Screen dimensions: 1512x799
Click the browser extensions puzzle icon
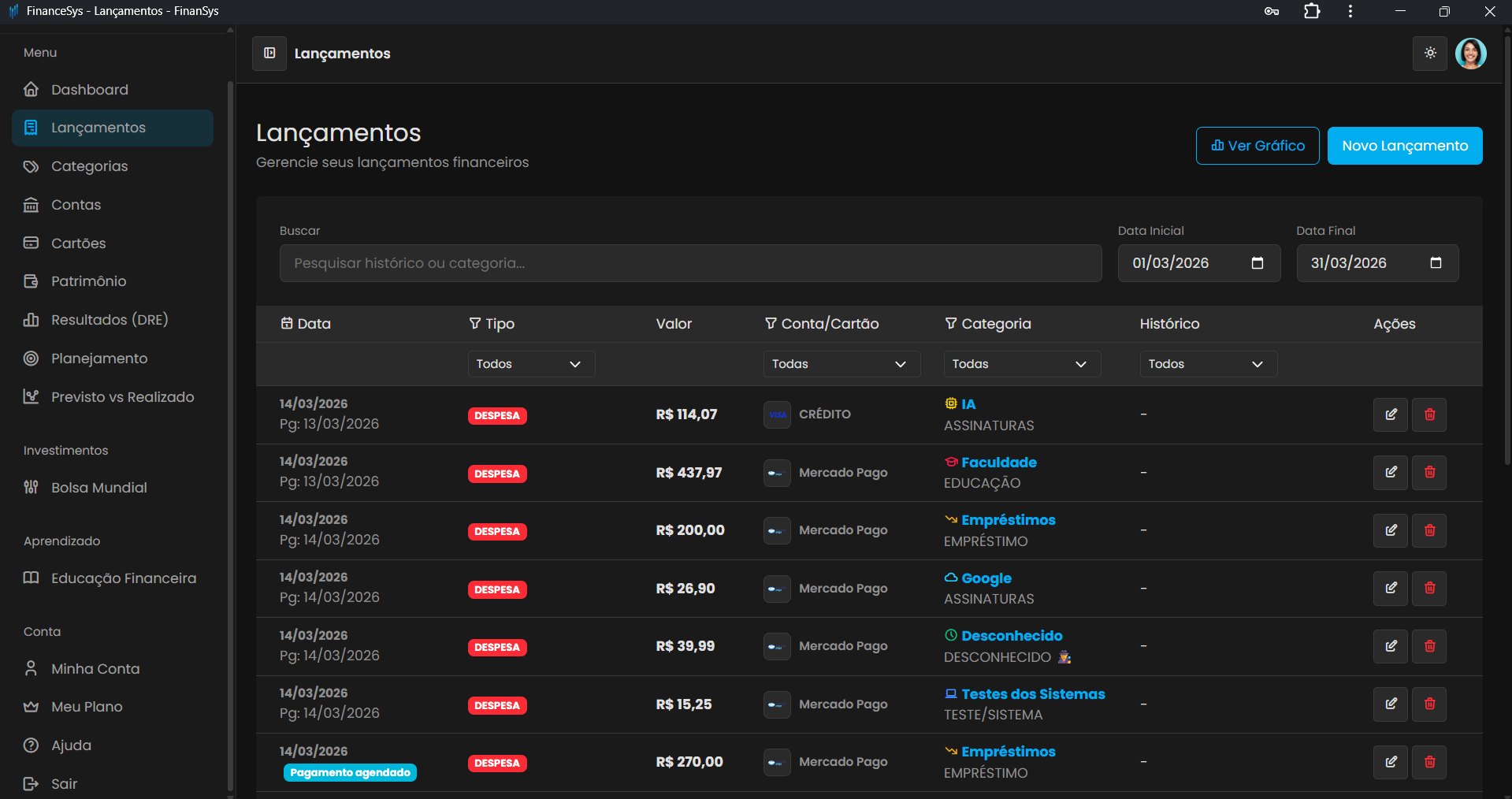[1312, 11]
